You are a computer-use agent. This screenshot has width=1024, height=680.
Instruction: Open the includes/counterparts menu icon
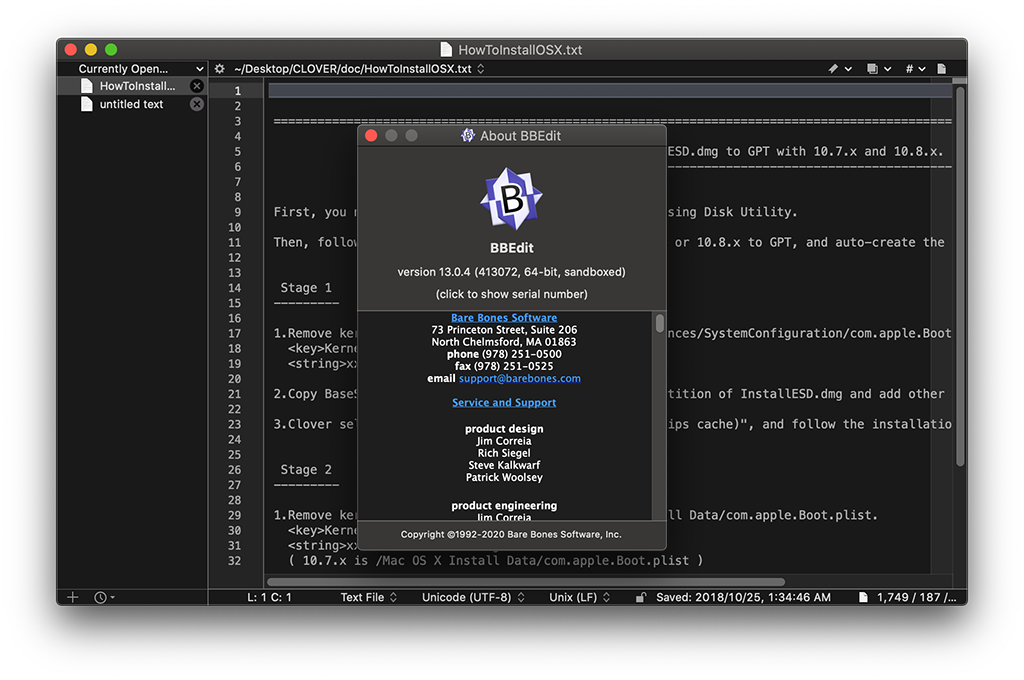[878, 69]
